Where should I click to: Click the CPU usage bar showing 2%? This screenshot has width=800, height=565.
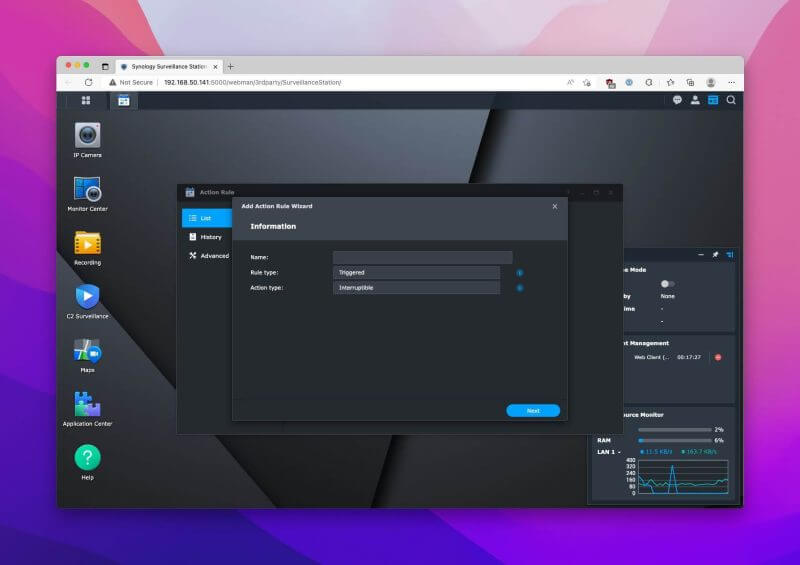point(674,430)
